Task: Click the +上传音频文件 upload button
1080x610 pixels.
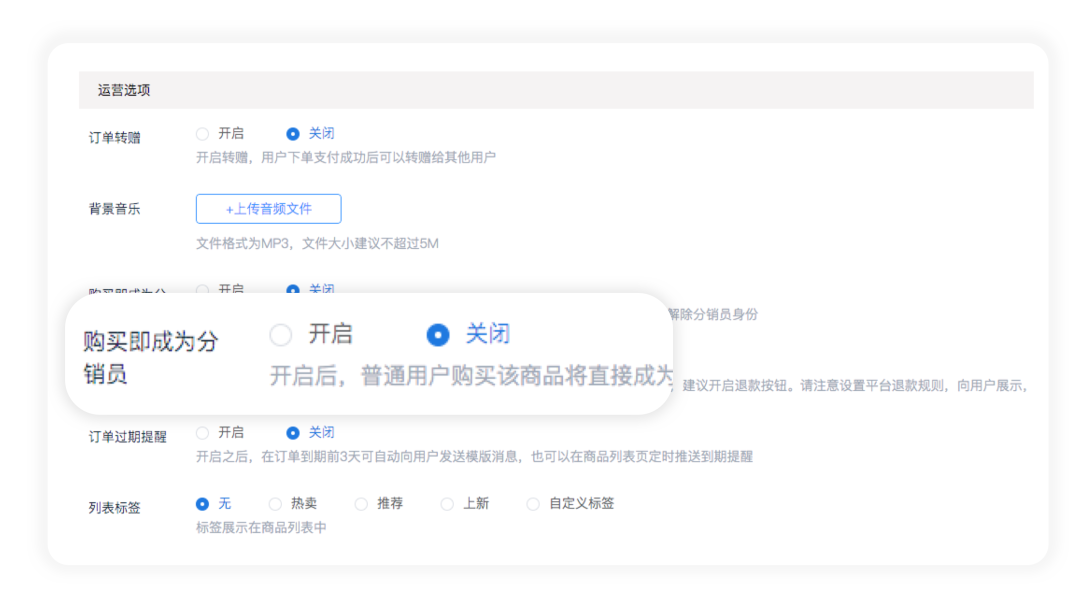Action: [268, 208]
